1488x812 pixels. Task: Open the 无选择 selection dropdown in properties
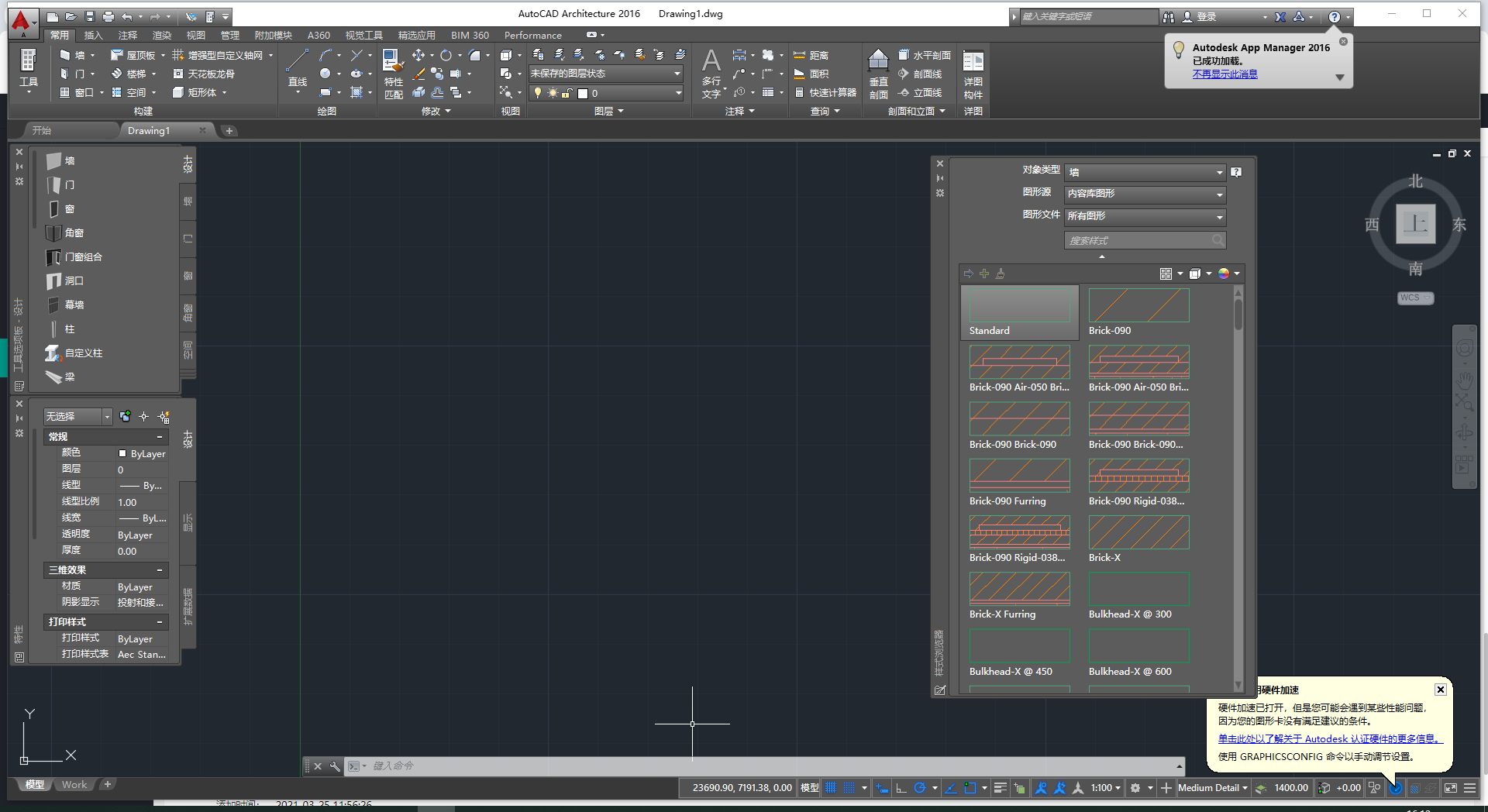[77, 417]
